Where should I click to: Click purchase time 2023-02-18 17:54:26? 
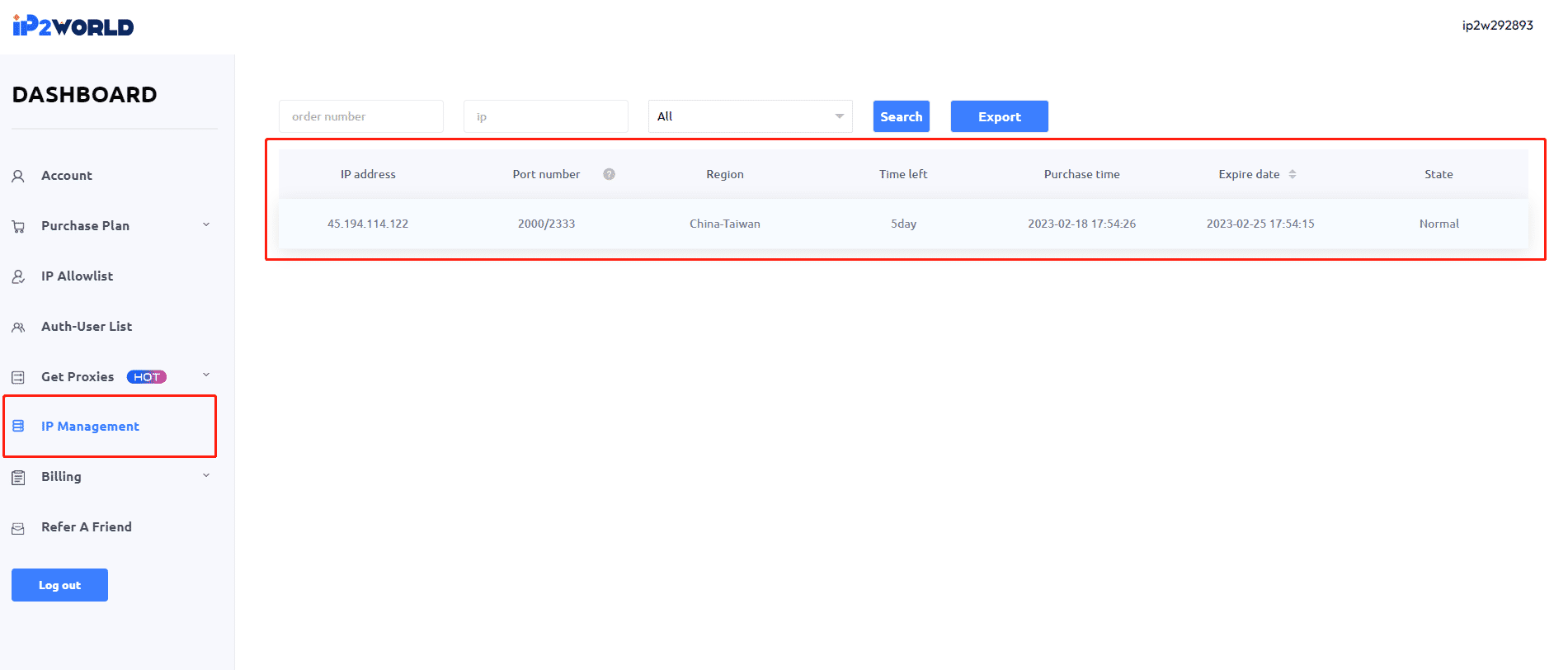coord(1082,224)
